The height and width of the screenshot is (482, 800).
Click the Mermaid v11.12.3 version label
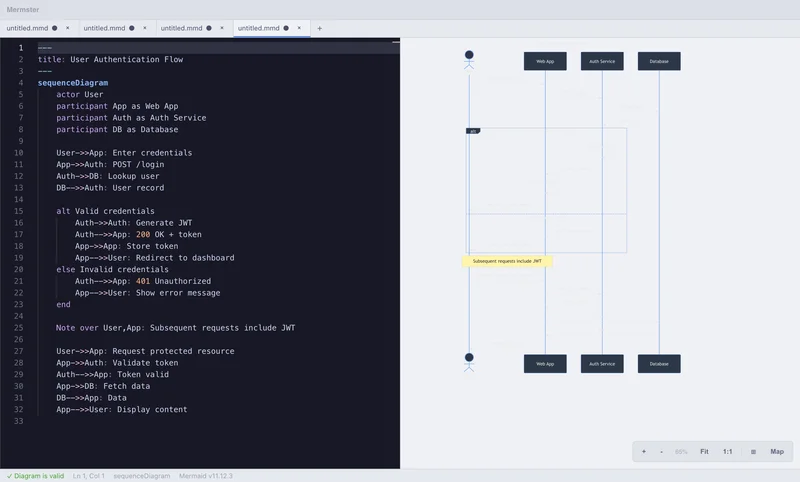point(206,476)
